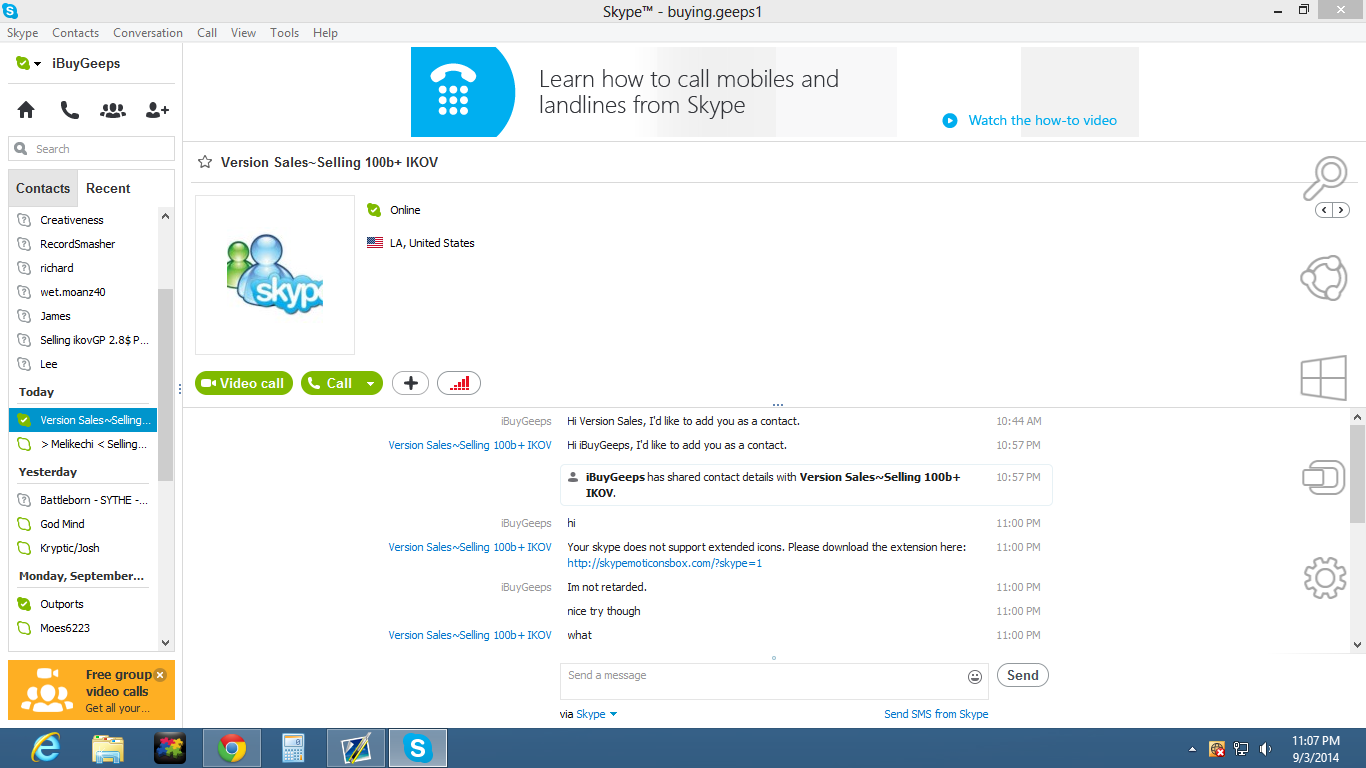Viewport: 1366px width, 768px height.
Task: Open the colorful puzzle taskbar app
Action: pyautogui.click(x=170, y=748)
